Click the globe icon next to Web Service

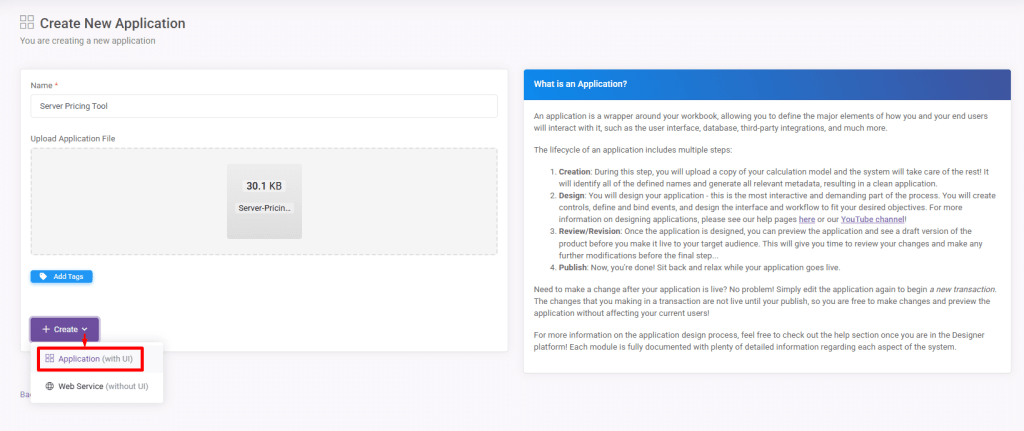pos(49,386)
